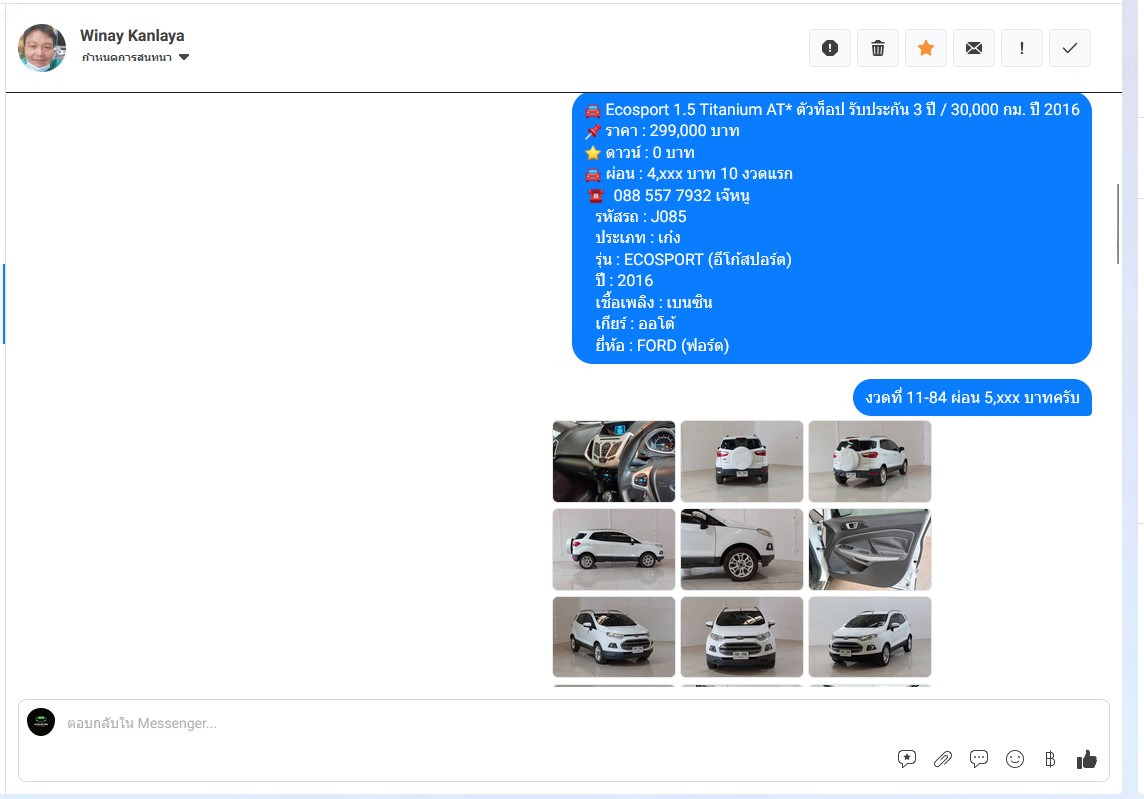Click the รุ่น : ECOSPORT line
The height and width of the screenshot is (799, 1144).
[x=693, y=259]
